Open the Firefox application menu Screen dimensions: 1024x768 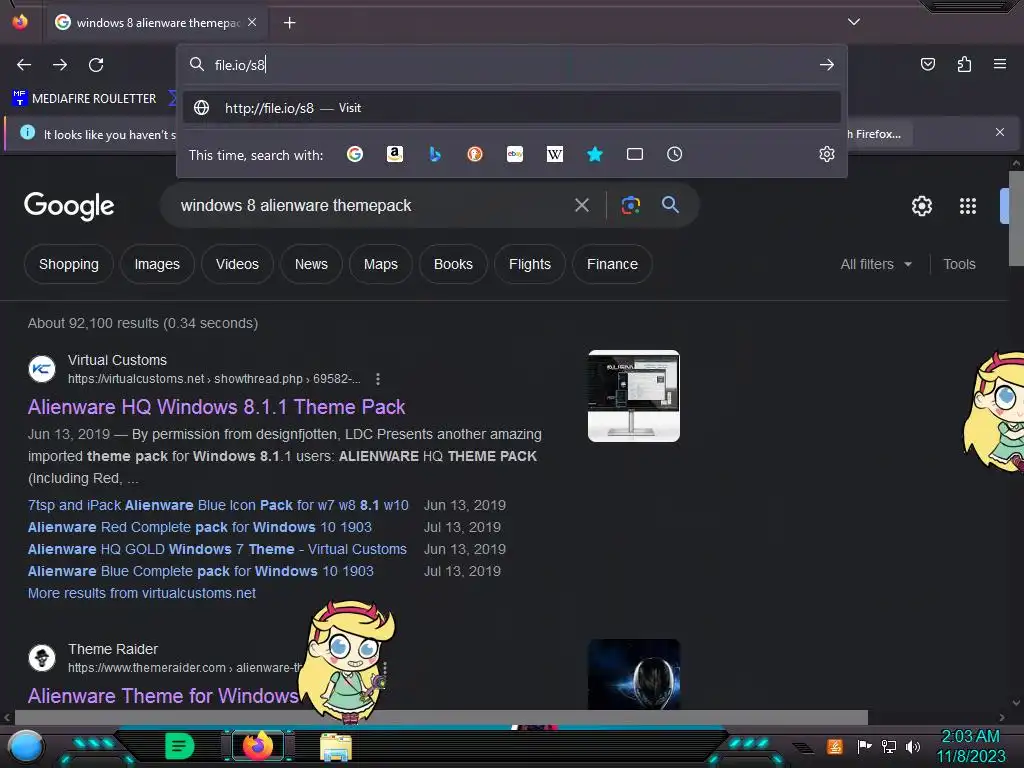1000,64
